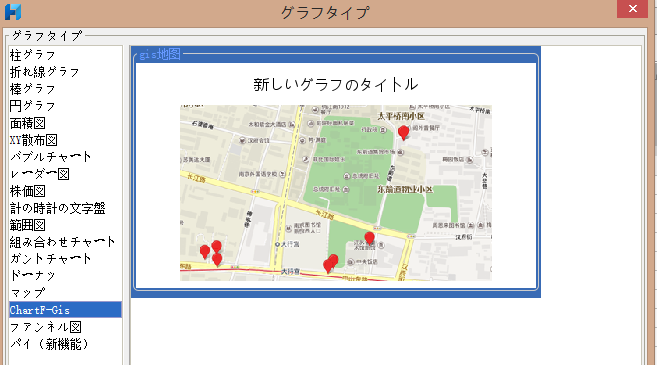Select ドーナツ chart type

65,276
